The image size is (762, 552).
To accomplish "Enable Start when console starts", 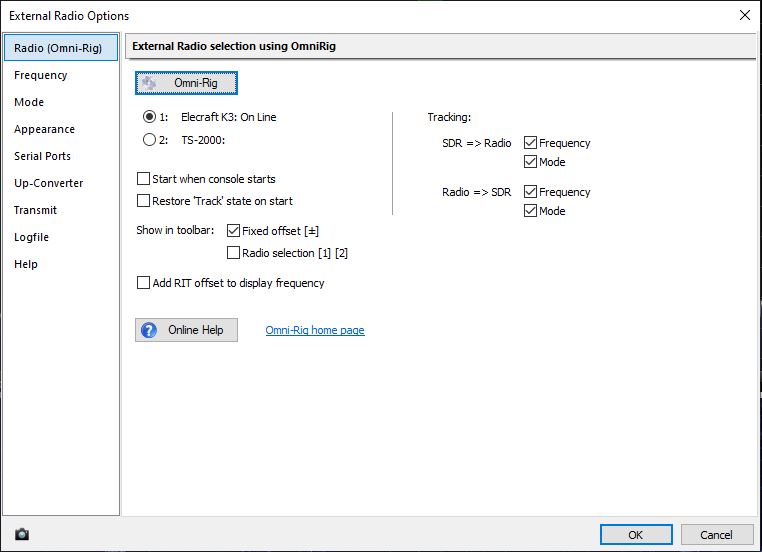I will point(143,179).
